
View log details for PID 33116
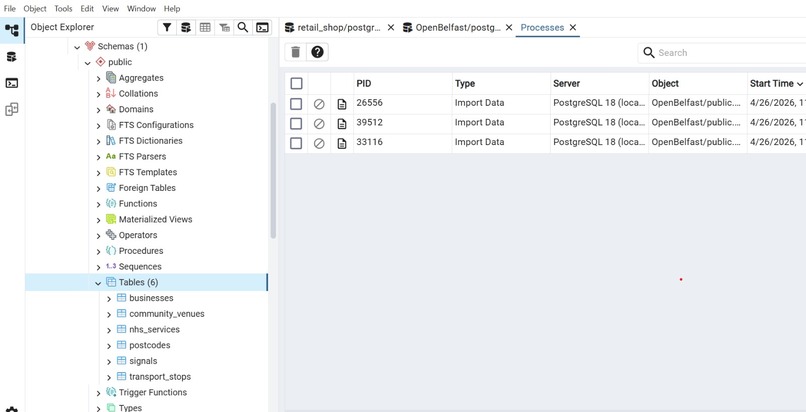click(342, 143)
